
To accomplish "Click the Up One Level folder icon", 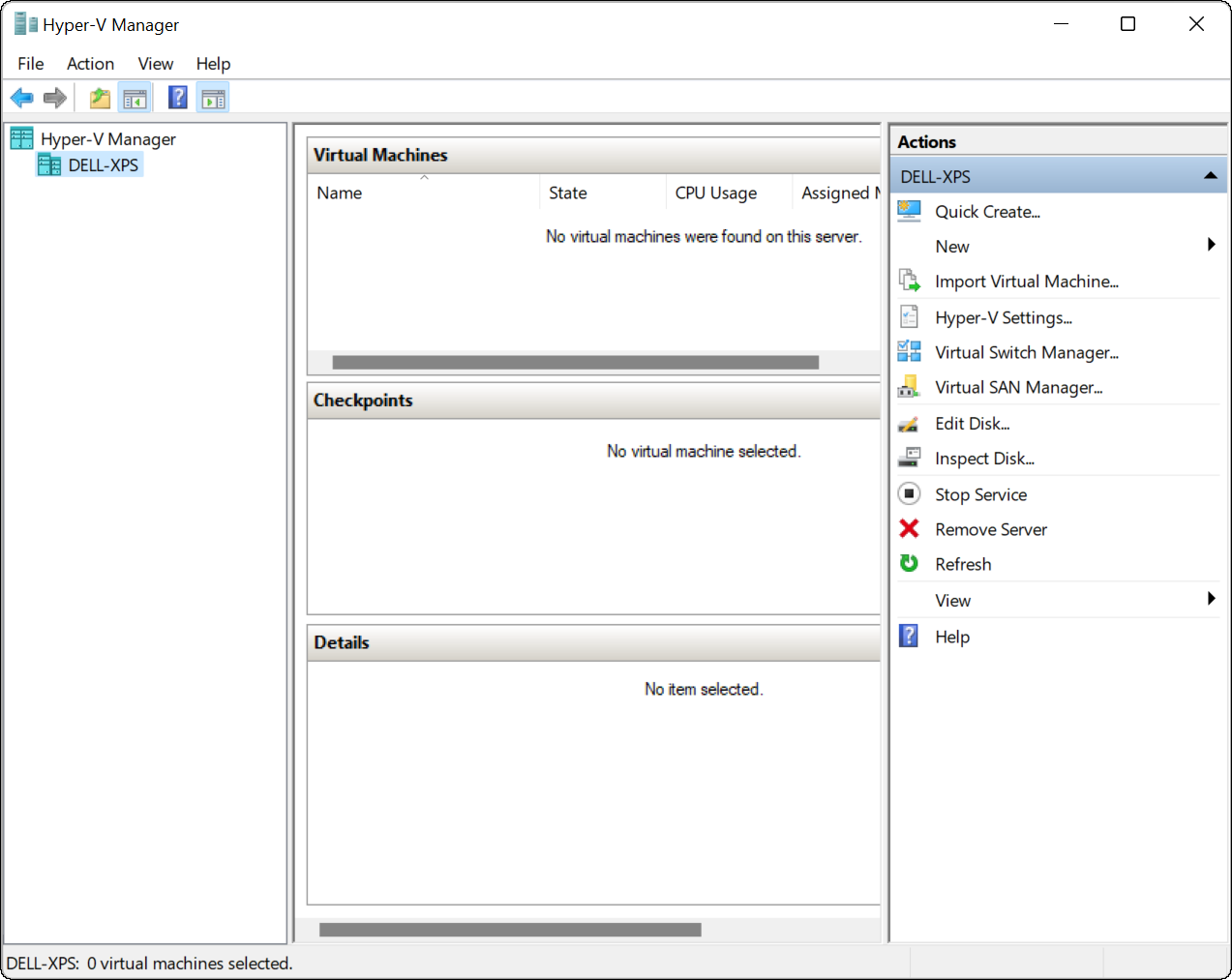I will pos(100,98).
